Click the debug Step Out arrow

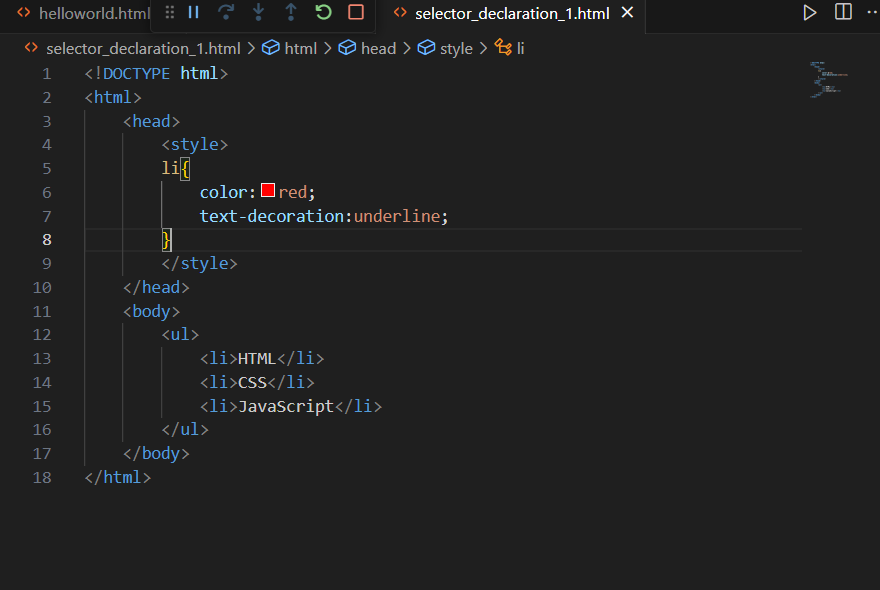click(291, 12)
